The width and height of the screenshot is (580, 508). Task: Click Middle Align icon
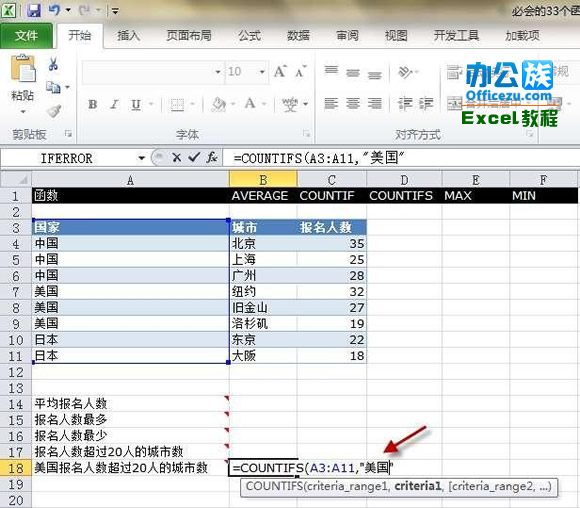coord(353,73)
